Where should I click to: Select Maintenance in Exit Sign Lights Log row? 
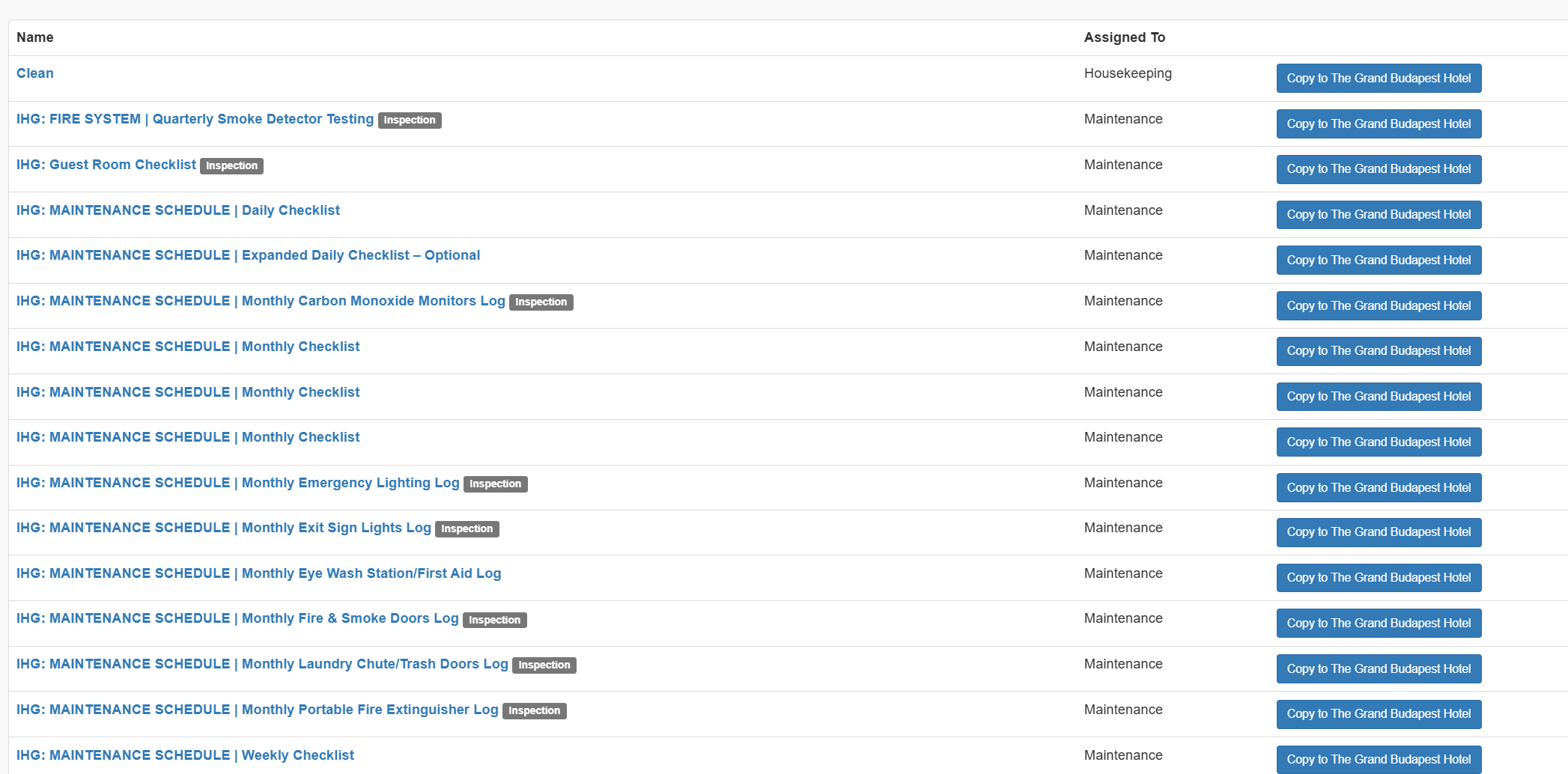(1123, 528)
